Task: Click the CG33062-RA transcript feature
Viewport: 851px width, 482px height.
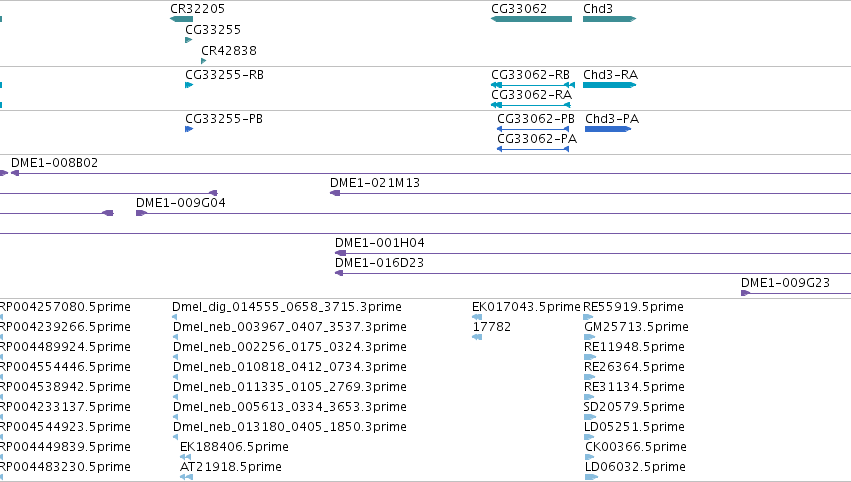Action: pyautogui.click(x=531, y=105)
